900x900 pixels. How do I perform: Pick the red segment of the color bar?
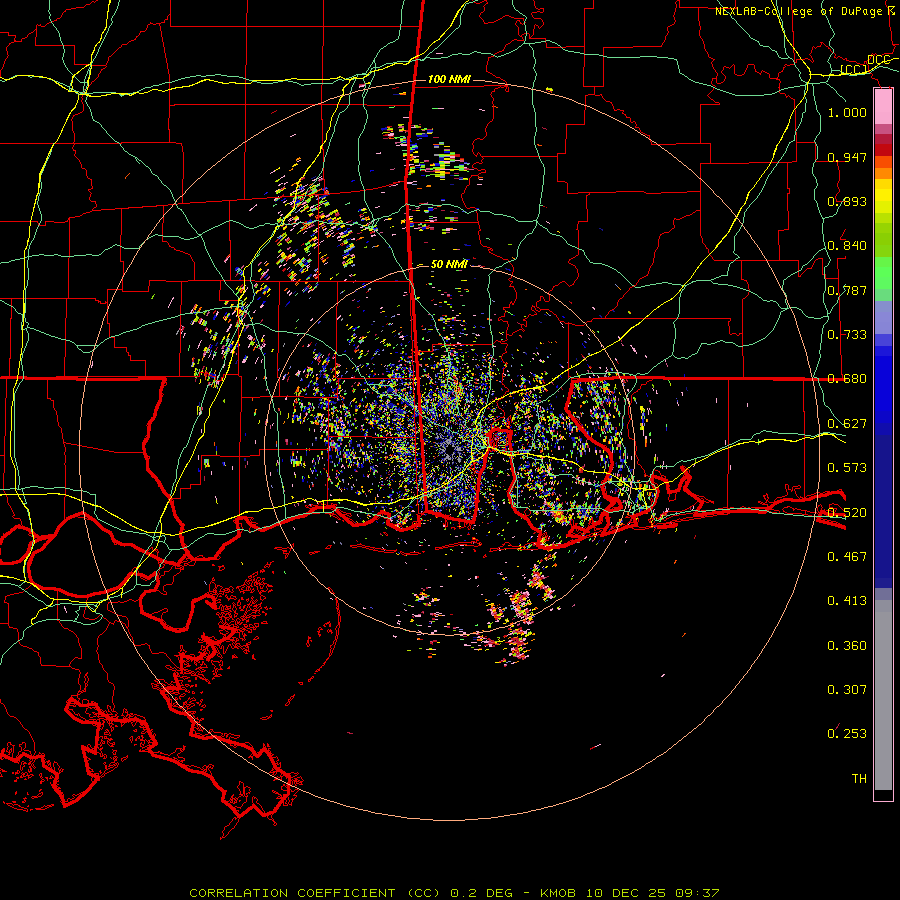pyautogui.click(x=883, y=150)
